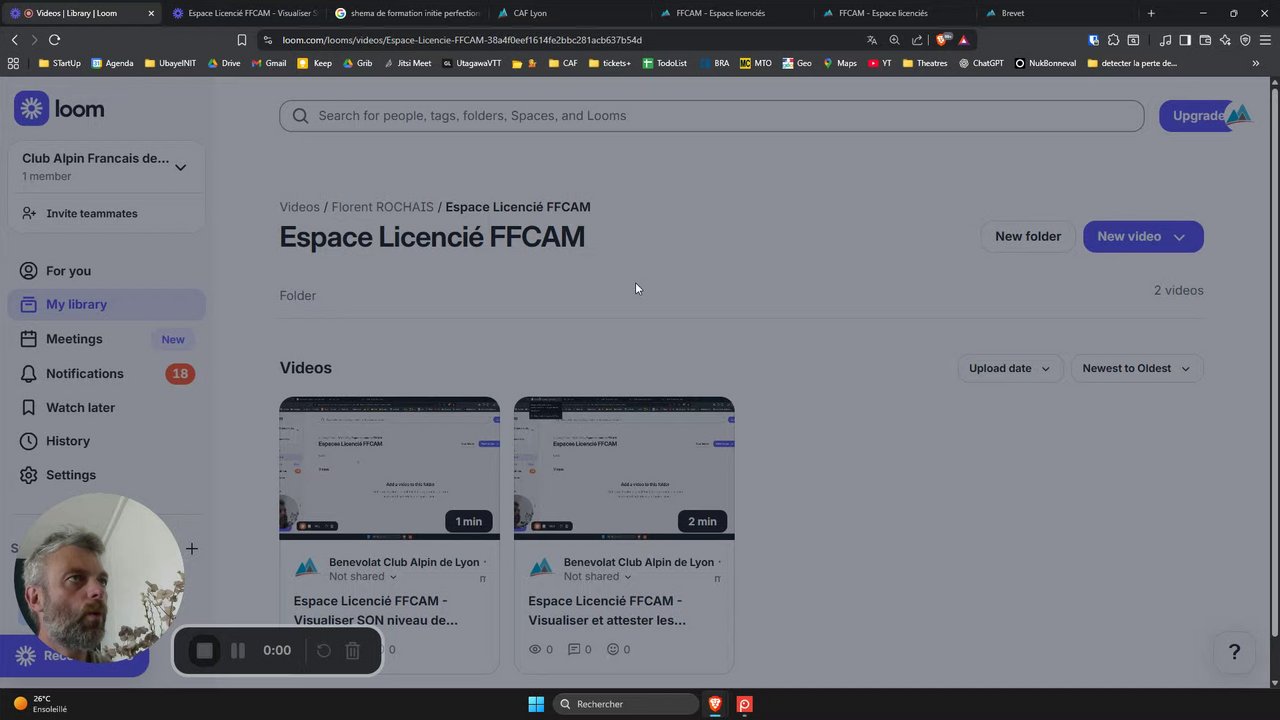Pause the Loom recording
This screenshot has height=720, width=1280.
238,651
